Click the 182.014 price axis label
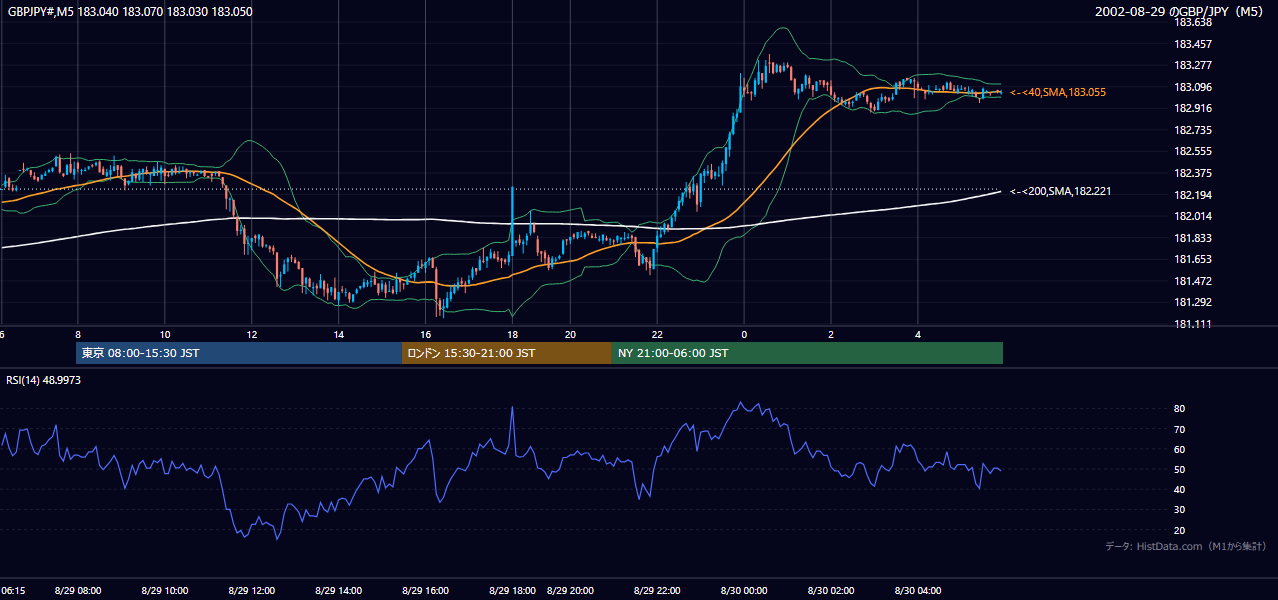1278x600 pixels. 1192,216
